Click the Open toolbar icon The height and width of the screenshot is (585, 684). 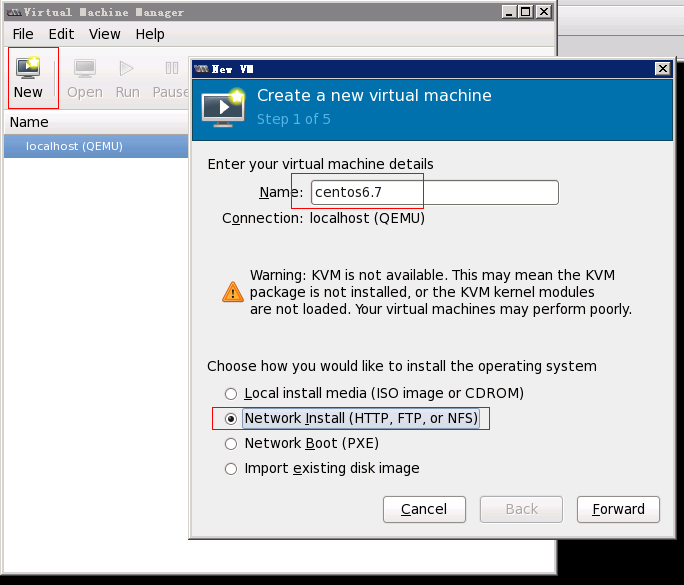85,69
